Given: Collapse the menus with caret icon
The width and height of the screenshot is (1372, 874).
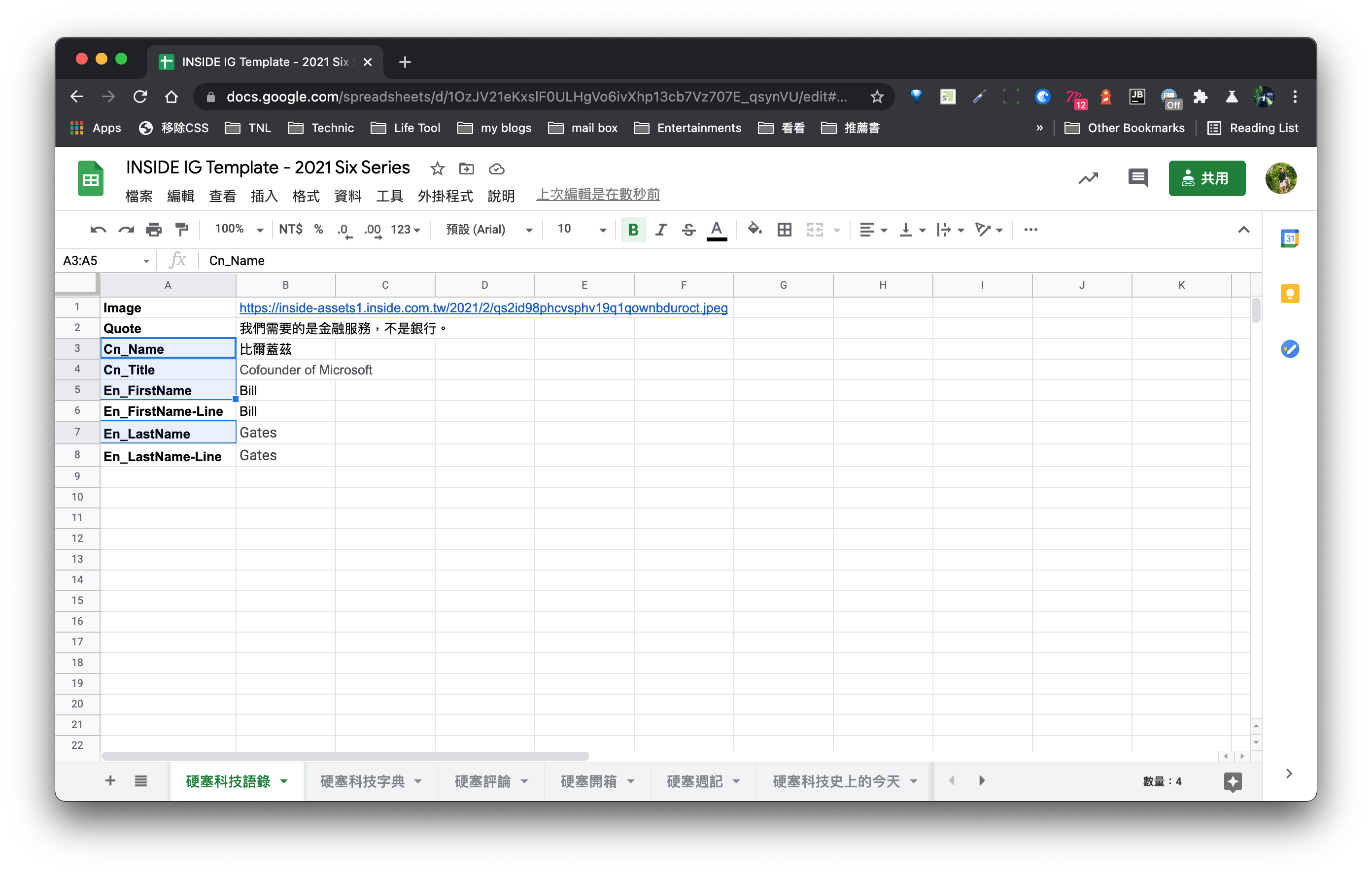Looking at the screenshot, I should [x=1244, y=230].
